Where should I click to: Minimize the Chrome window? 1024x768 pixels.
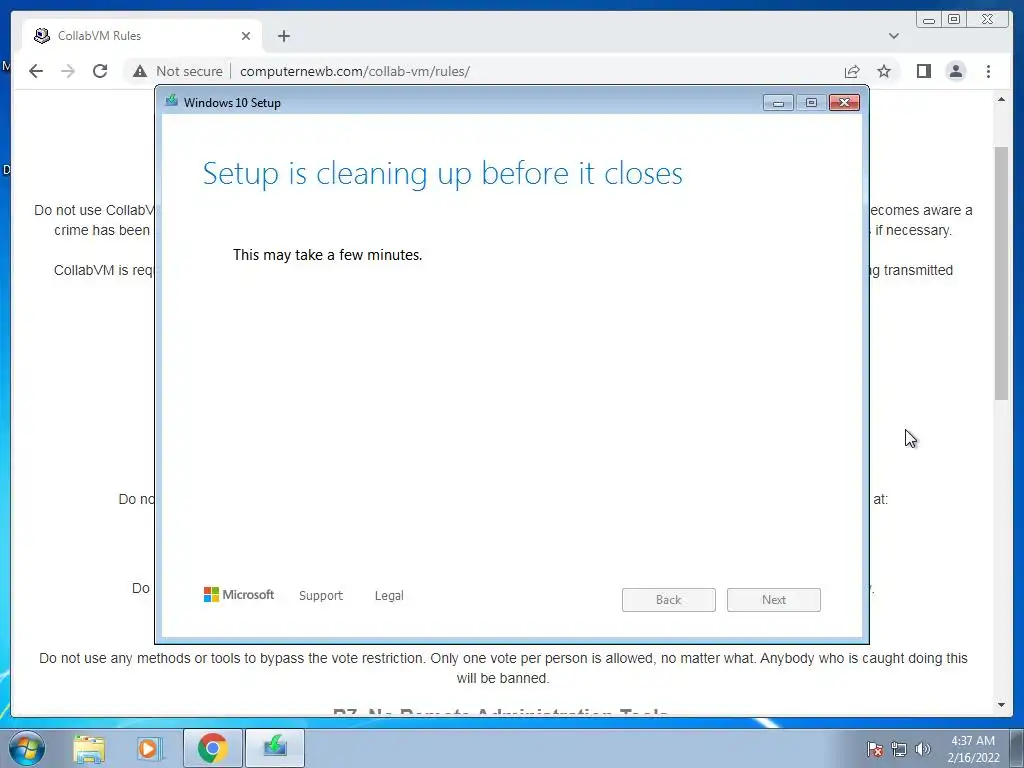pyautogui.click(x=929, y=20)
